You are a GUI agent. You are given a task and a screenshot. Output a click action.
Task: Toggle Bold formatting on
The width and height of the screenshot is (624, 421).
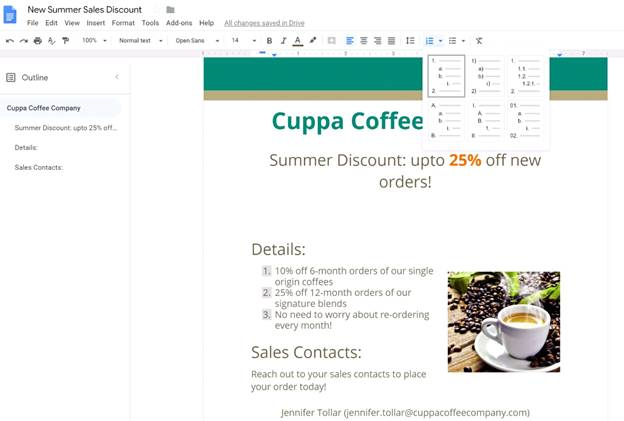pyautogui.click(x=269, y=41)
